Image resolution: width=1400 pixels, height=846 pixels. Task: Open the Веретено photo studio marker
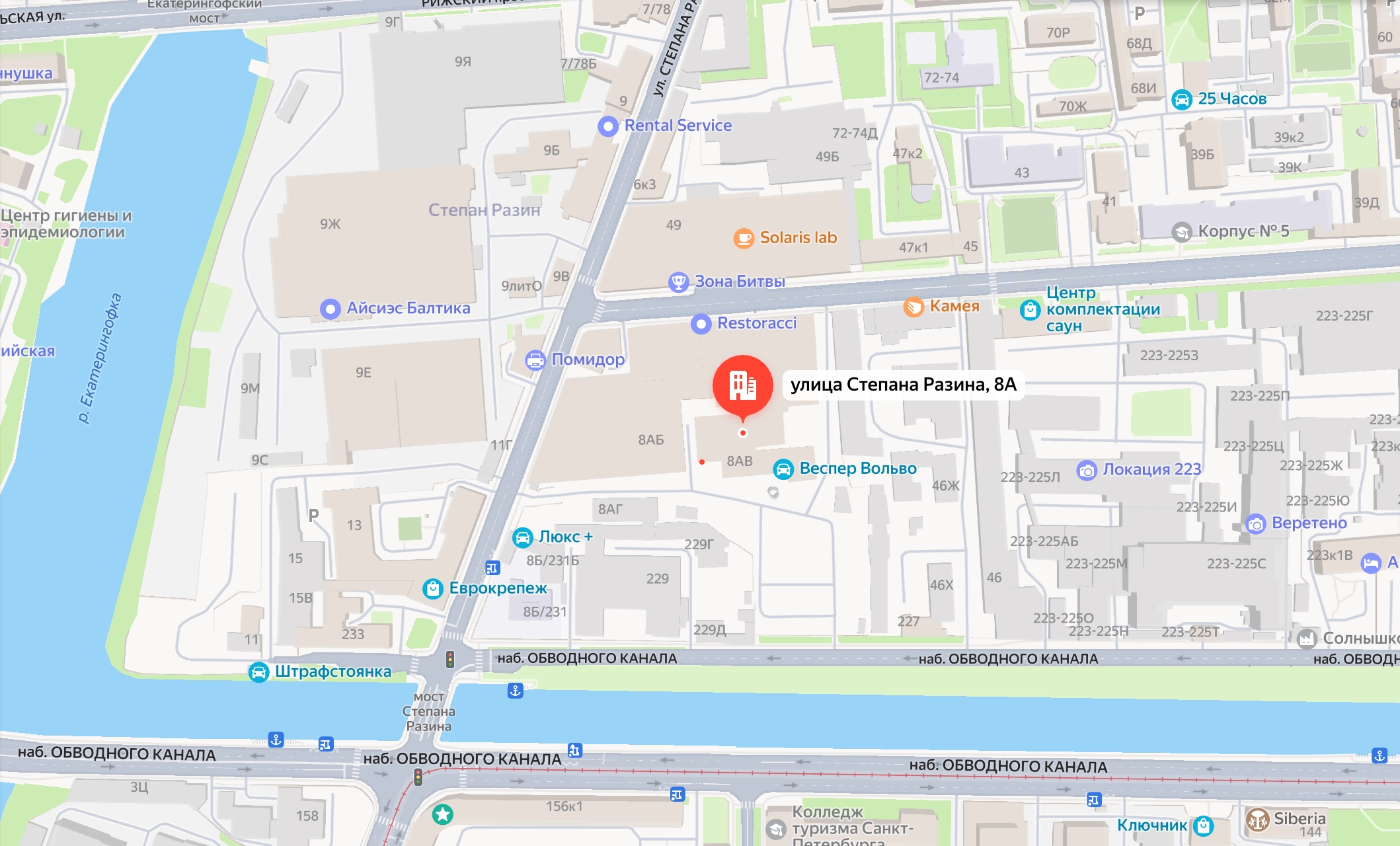point(1256,523)
